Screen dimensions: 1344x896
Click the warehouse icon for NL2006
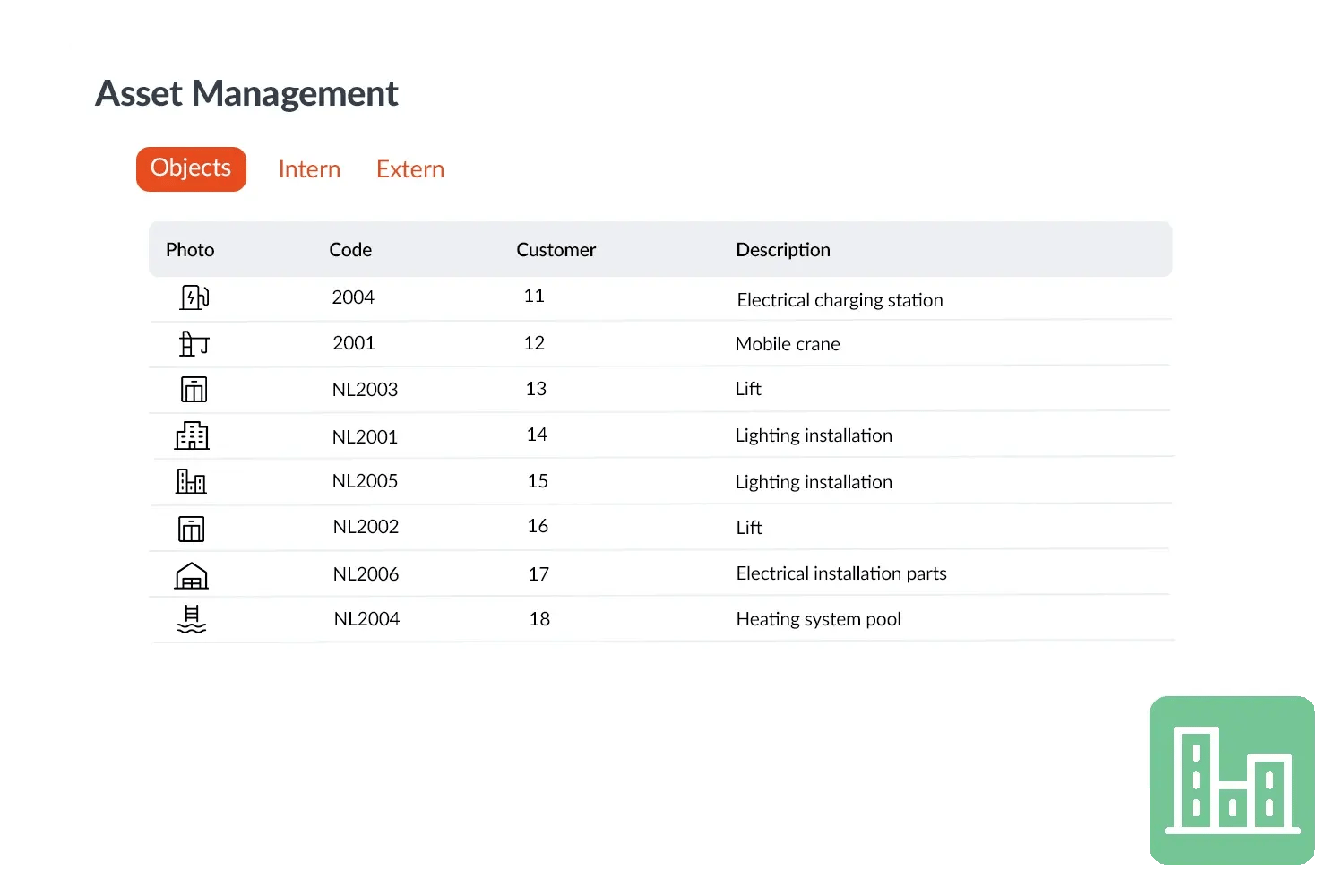click(191, 576)
